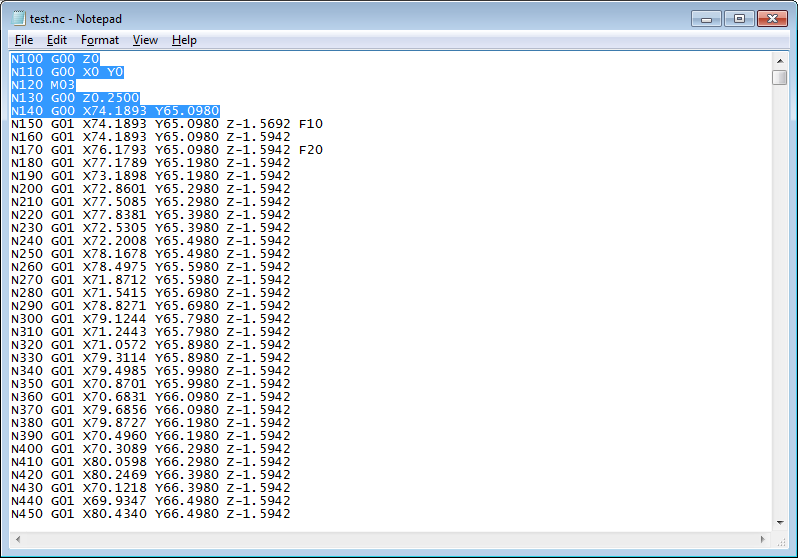Click X80.0598 on line N410

[x=115, y=461]
